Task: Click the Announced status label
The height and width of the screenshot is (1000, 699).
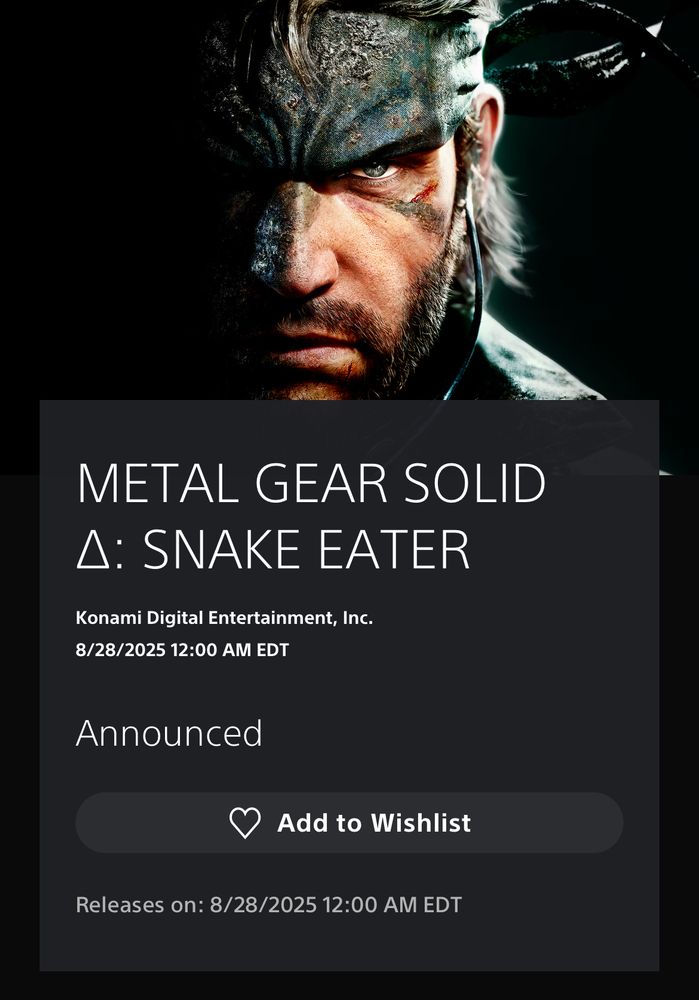Action: pyautogui.click(x=169, y=733)
